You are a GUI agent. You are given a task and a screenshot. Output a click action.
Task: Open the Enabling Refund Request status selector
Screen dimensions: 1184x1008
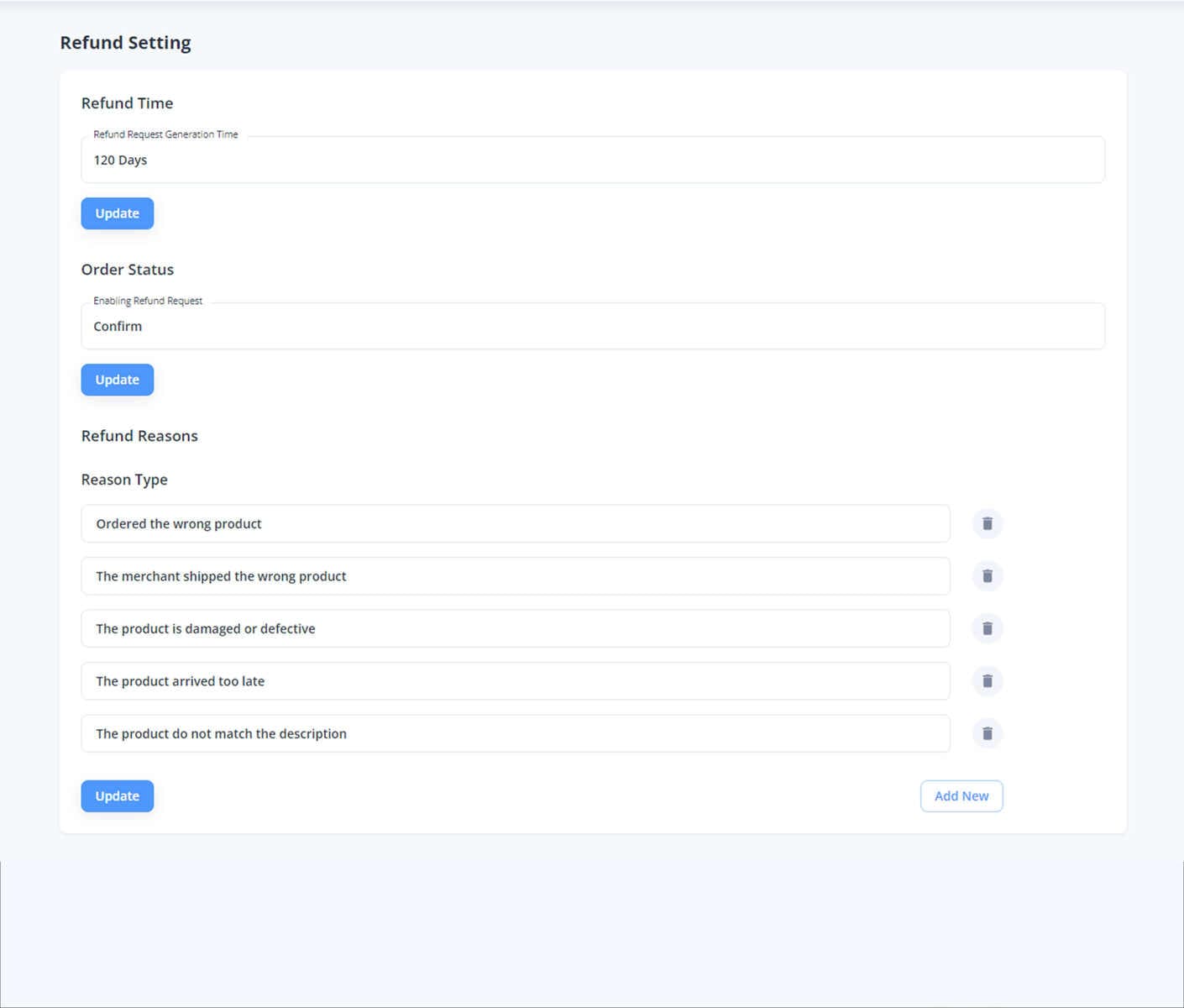coord(592,326)
